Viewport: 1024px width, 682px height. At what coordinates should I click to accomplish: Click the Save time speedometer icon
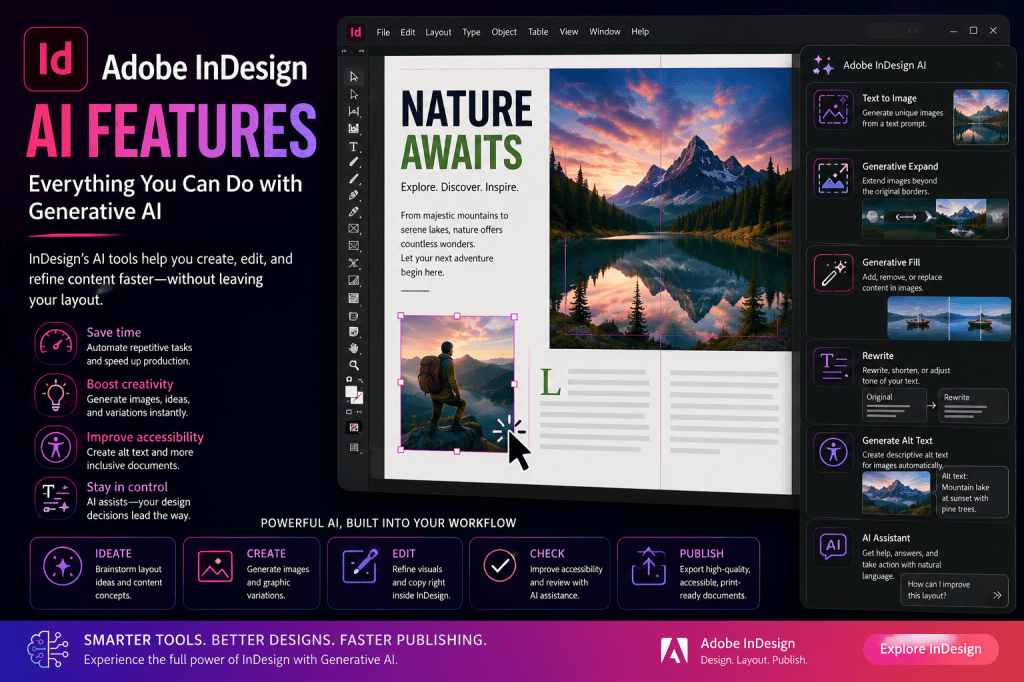click(x=56, y=343)
